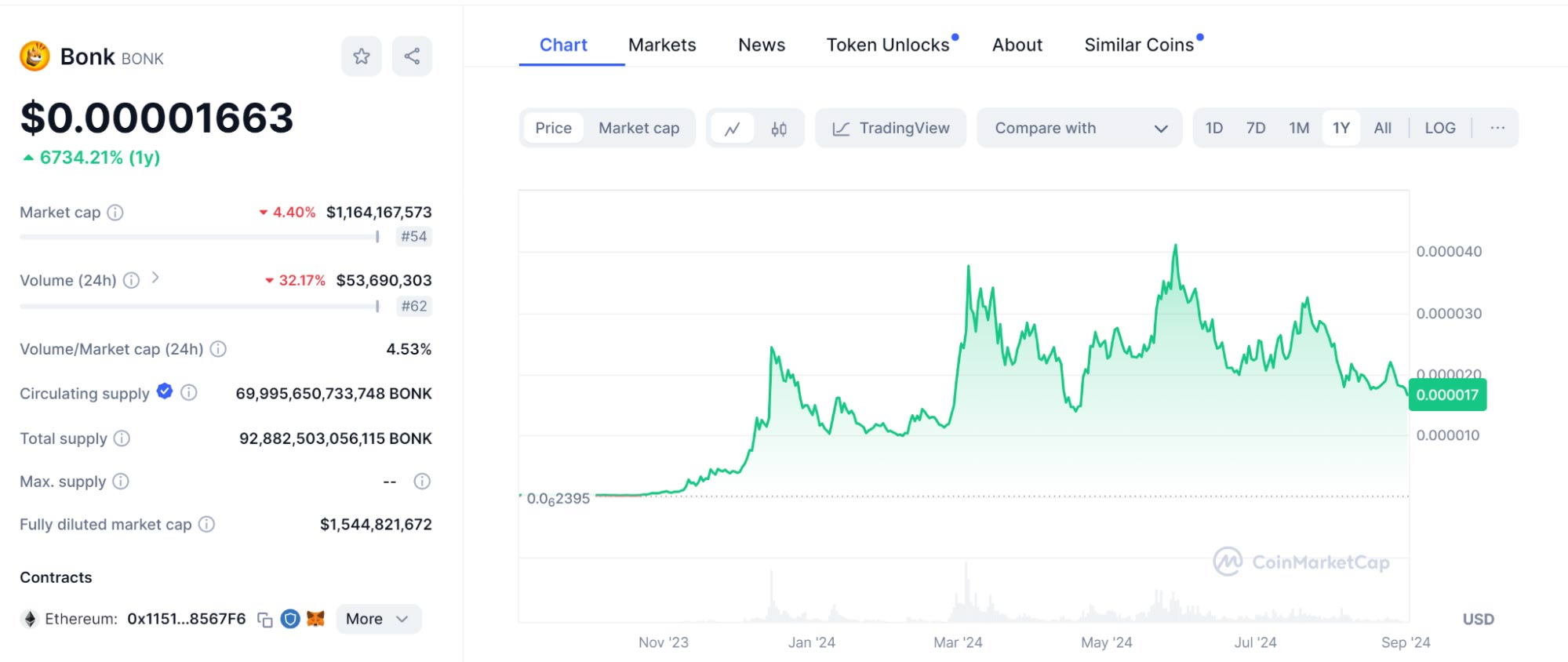Add Bonk to watchlist with star icon
This screenshot has height=662, width=1568.
click(362, 56)
